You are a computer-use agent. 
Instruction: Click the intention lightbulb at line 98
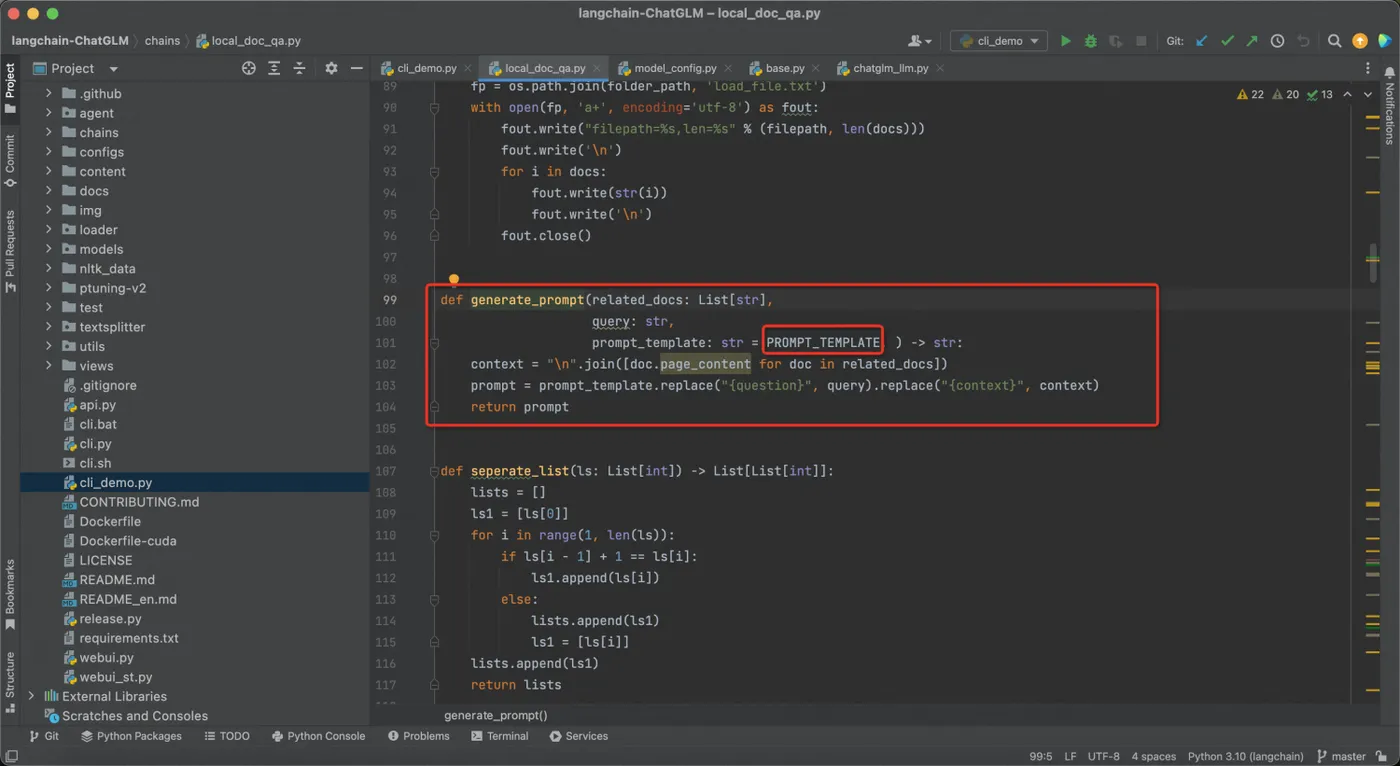click(x=454, y=280)
